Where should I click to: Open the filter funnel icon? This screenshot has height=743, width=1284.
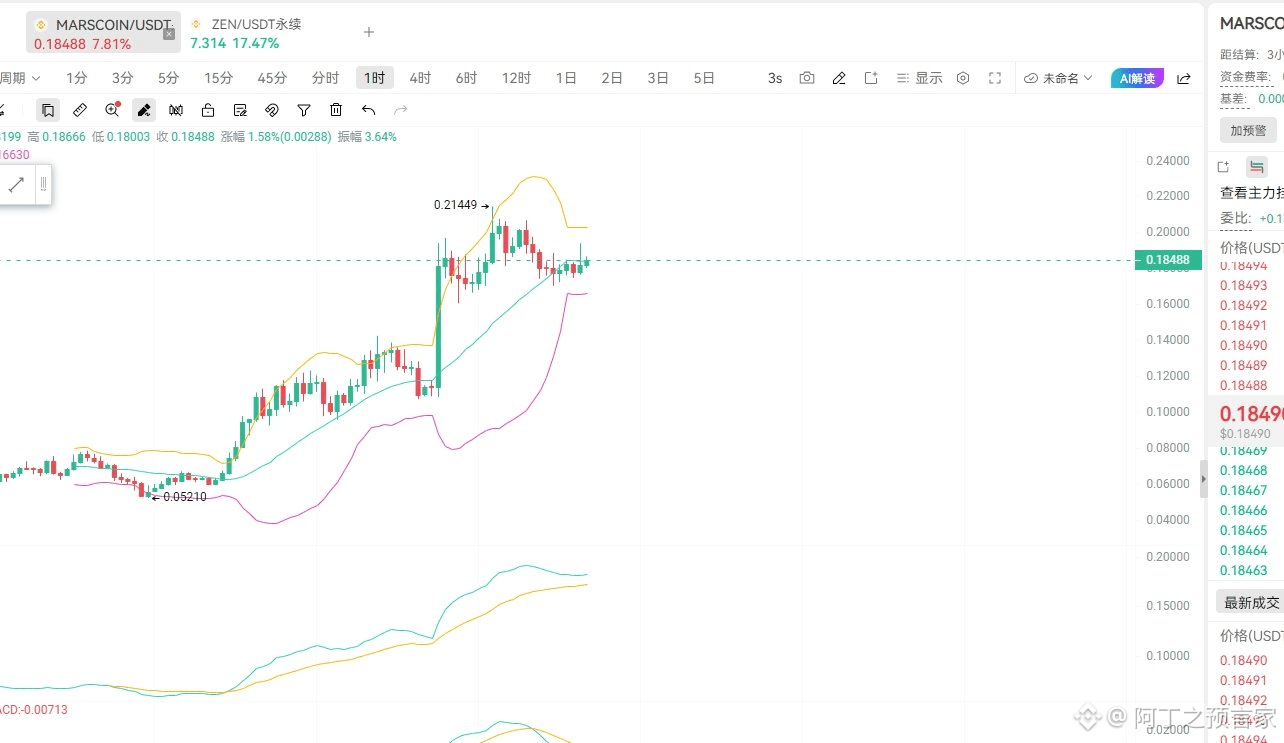(304, 110)
